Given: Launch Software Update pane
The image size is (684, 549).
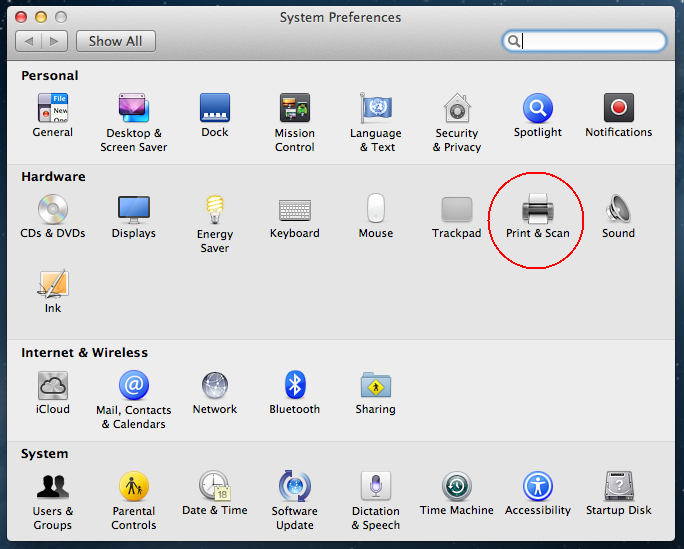Looking at the screenshot, I should (295, 487).
